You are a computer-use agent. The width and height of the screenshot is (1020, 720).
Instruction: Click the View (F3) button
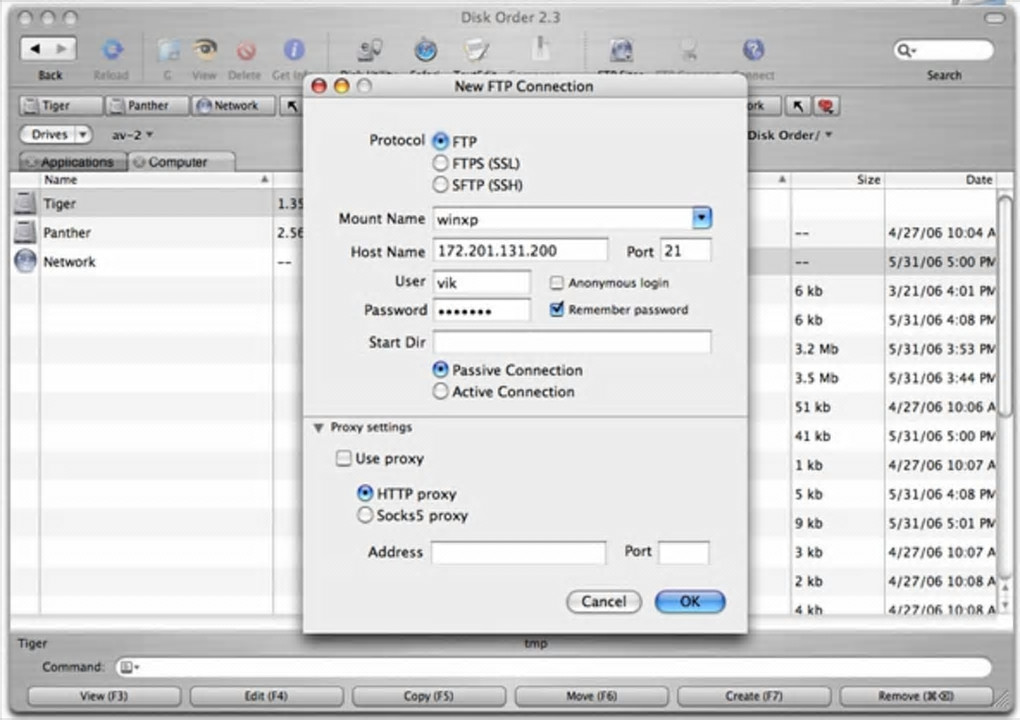coord(104,696)
